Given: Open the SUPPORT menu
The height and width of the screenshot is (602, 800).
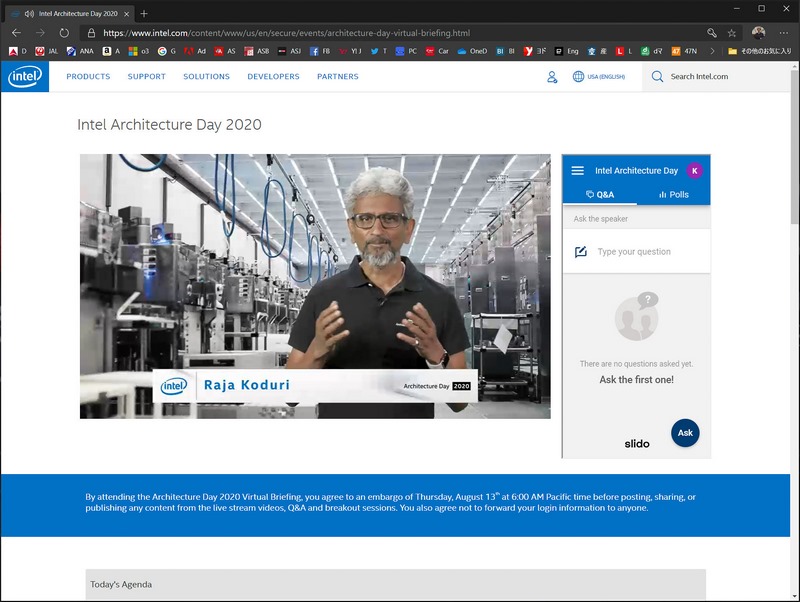Looking at the screenshot, I should click(x=146, y=77).
